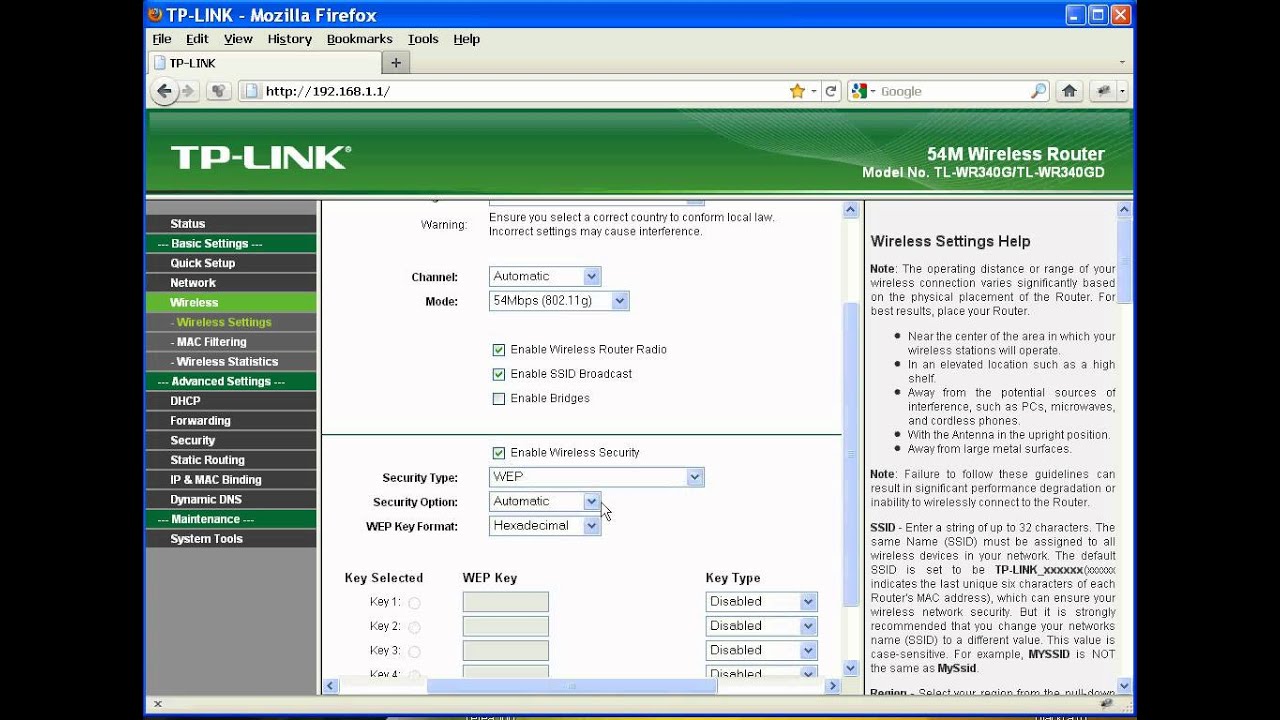
Task: Click the Key 2 WEP Key field
Action: tap(506, 626)
